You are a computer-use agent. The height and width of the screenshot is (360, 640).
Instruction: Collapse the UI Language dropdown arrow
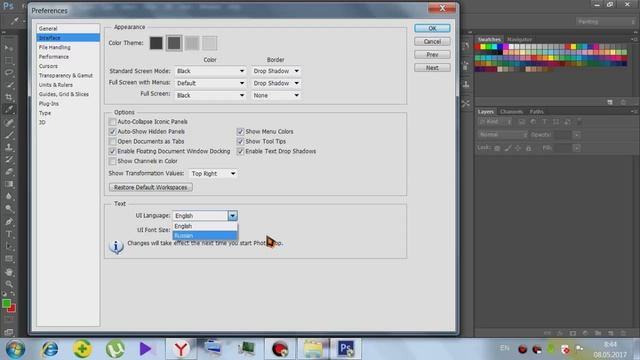(x=232, y=216)
